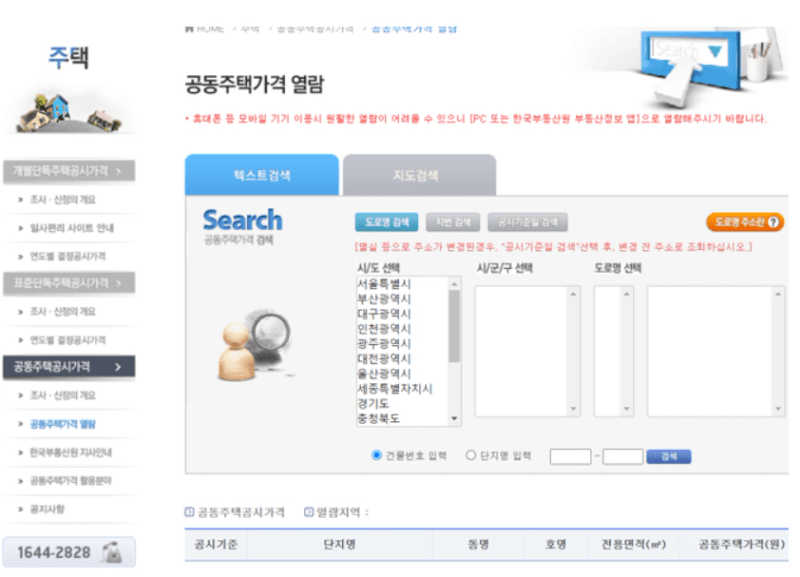Expand the 개별단독주택공시가격 sidebar menu

(x=69, y=171)
